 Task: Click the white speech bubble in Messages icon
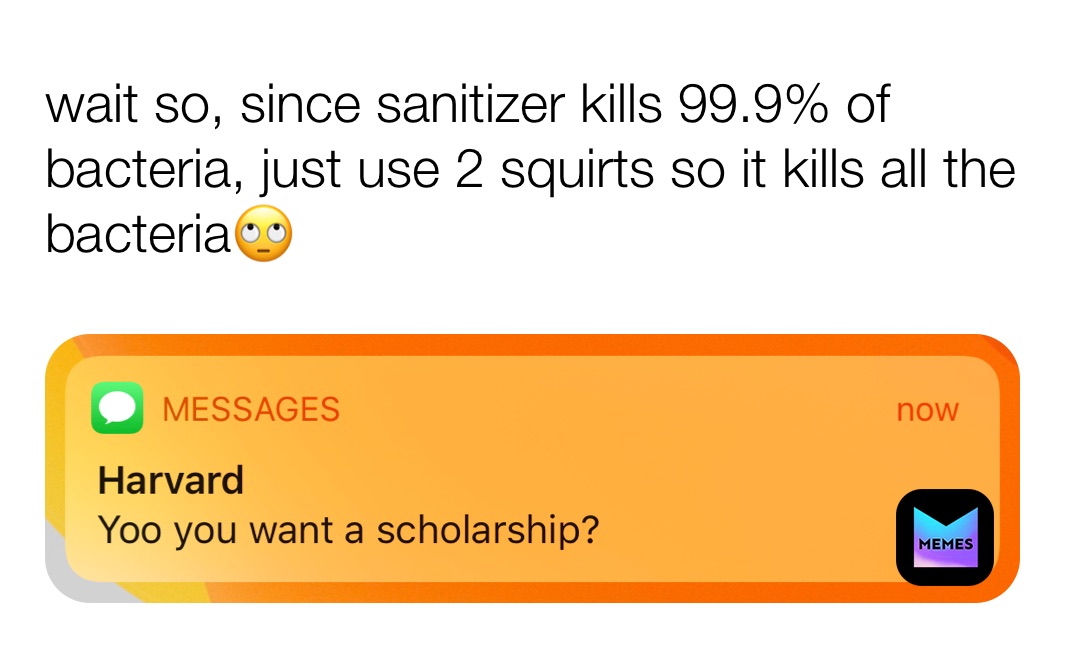[117, 408]
